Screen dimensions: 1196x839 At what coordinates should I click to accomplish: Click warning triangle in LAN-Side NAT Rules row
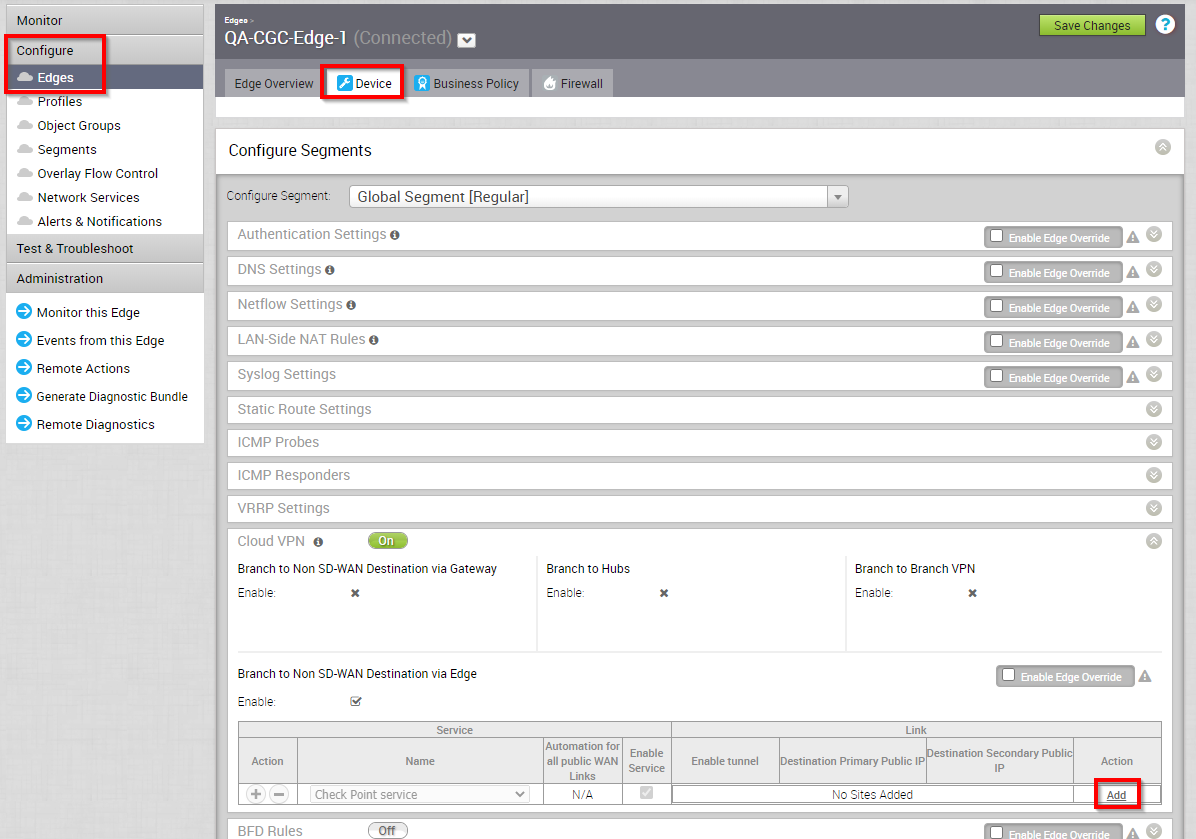1133,342
